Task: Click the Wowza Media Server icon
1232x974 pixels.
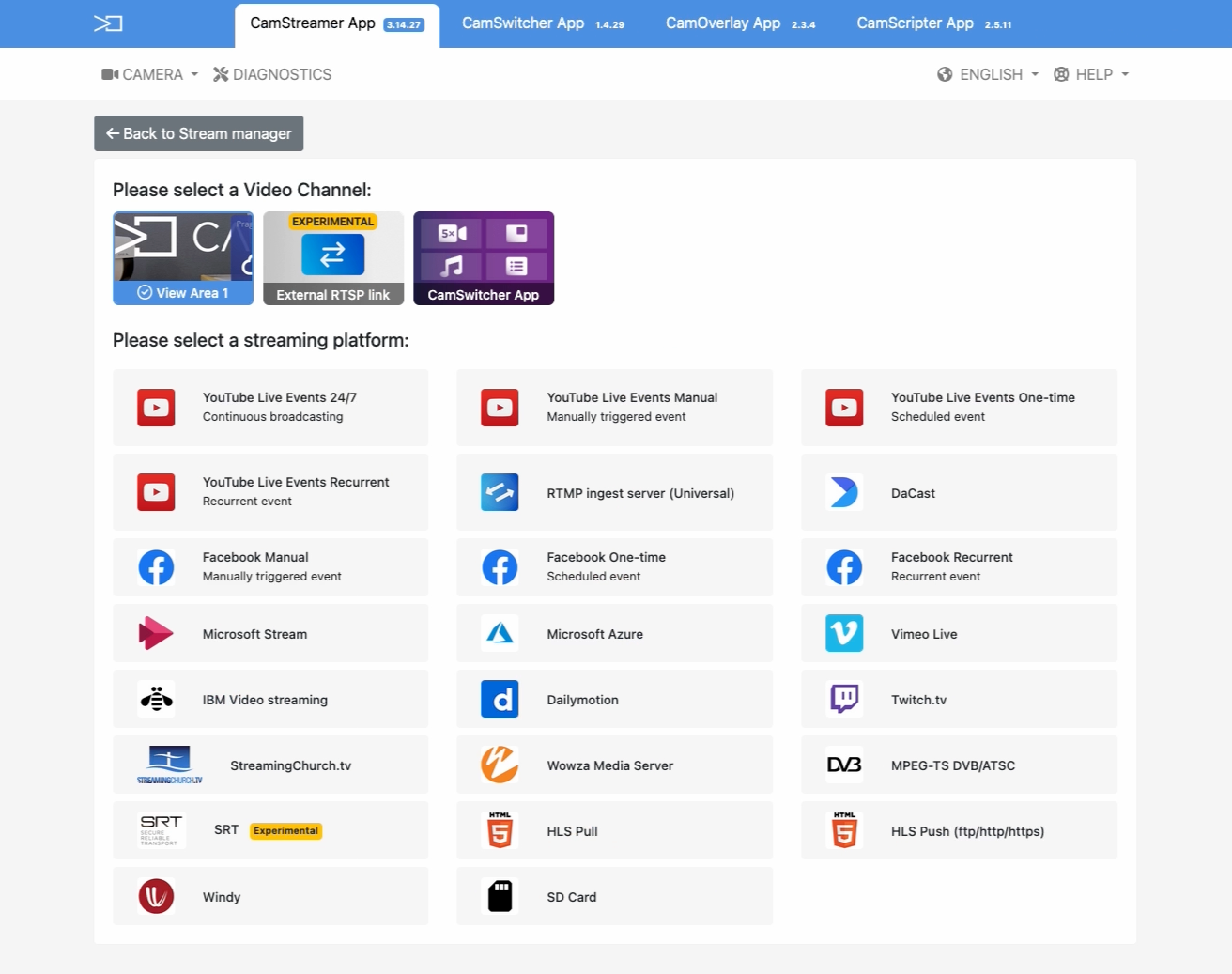Action: (x=500, y=765)
